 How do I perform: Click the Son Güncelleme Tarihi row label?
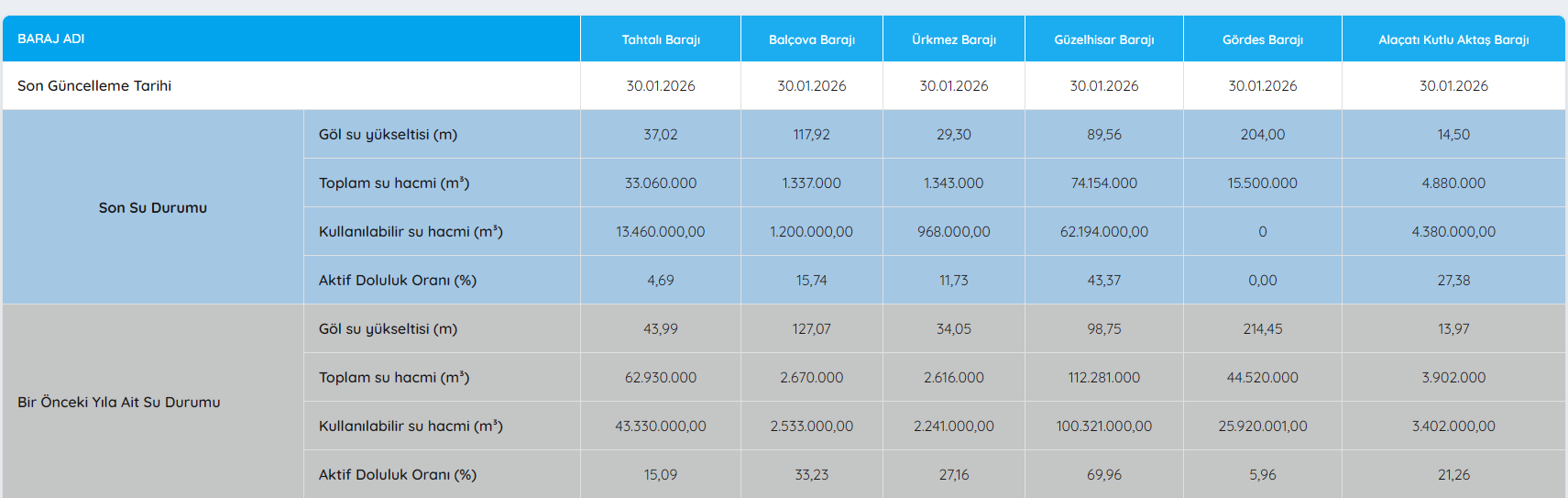[94, 85]
